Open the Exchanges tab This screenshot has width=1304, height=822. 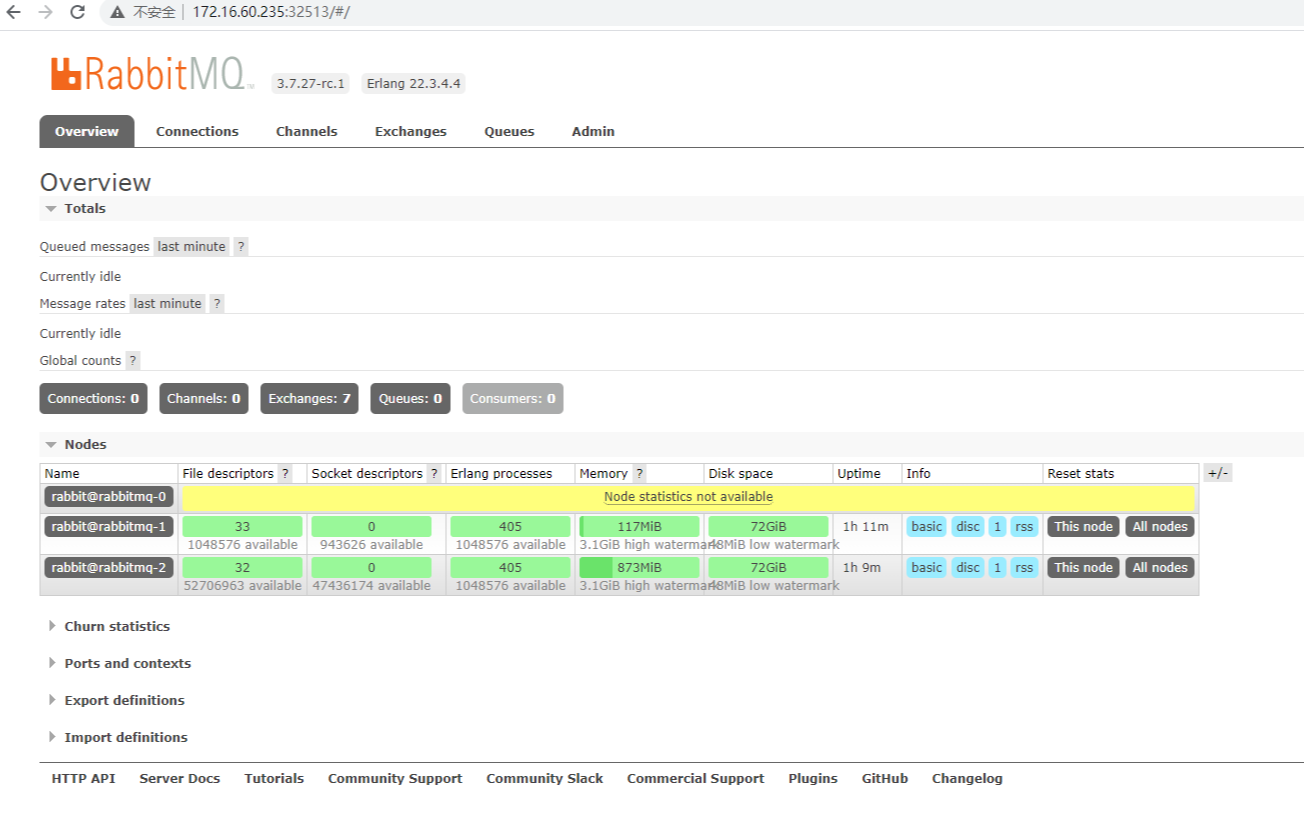[410, 132]
